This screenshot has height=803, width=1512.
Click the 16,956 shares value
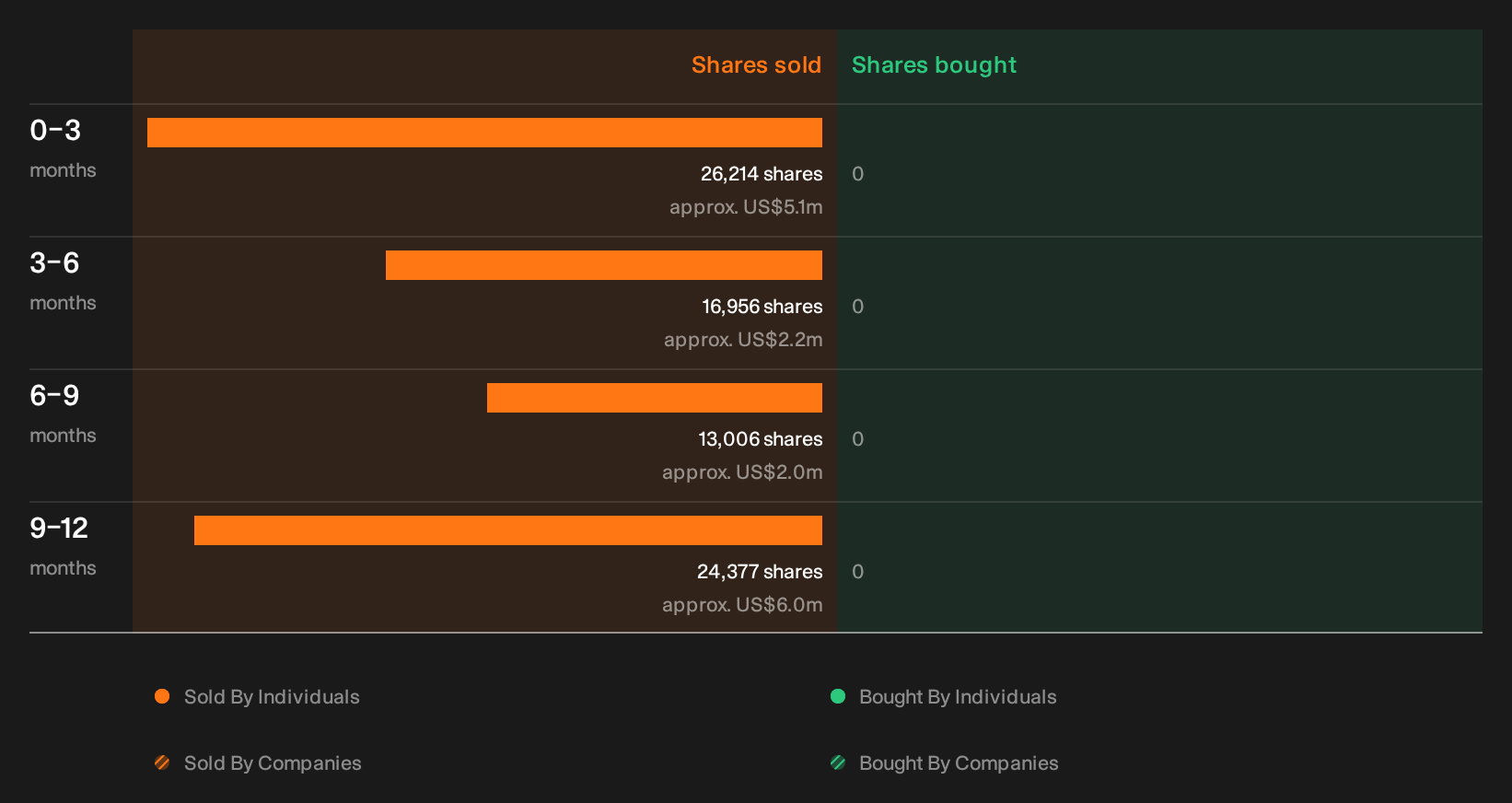point(762,307)
